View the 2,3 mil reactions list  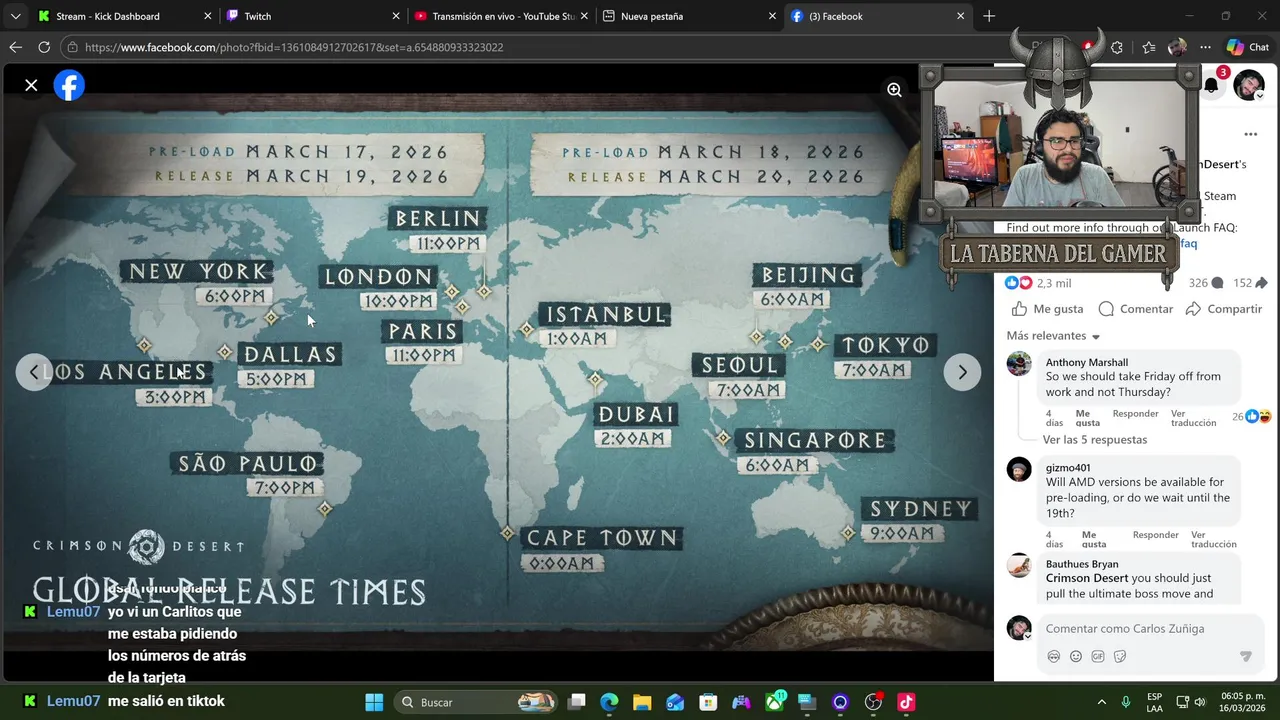point(1038,283)
